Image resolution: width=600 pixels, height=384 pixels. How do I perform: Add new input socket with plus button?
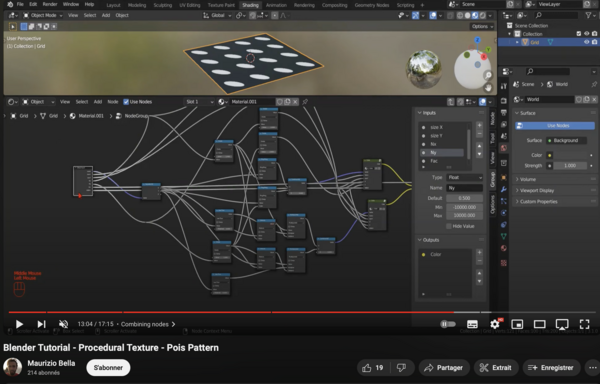(x=479, y=125)
